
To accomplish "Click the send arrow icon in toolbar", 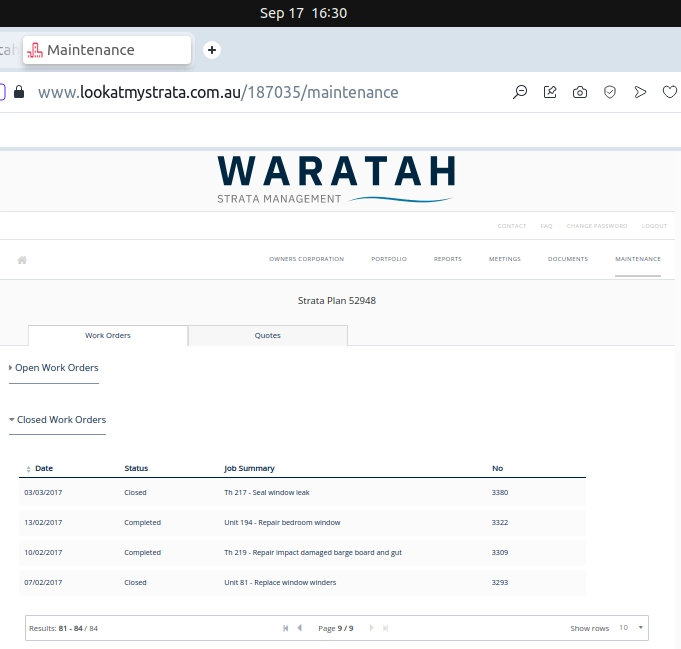I will tap(640, 92).
